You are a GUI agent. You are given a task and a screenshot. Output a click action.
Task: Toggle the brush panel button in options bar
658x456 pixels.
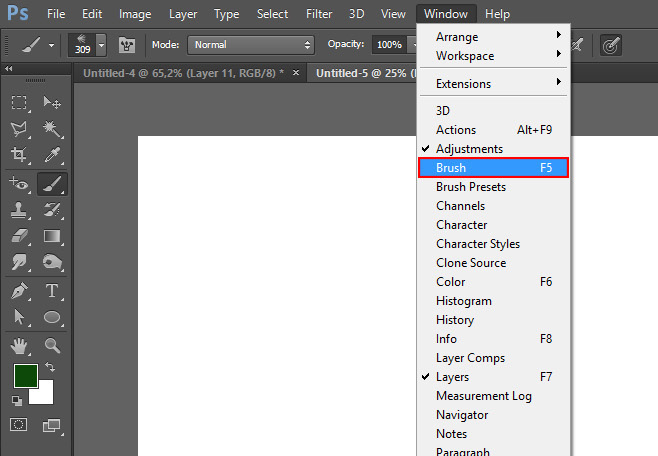[127, 45]
